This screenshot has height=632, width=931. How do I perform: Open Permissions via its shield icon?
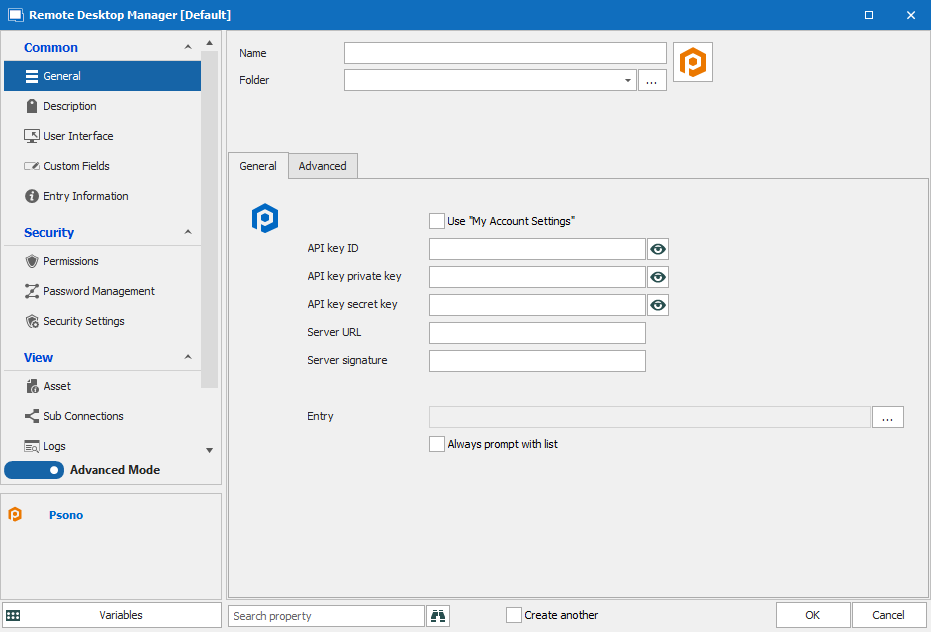coord(32,261)
